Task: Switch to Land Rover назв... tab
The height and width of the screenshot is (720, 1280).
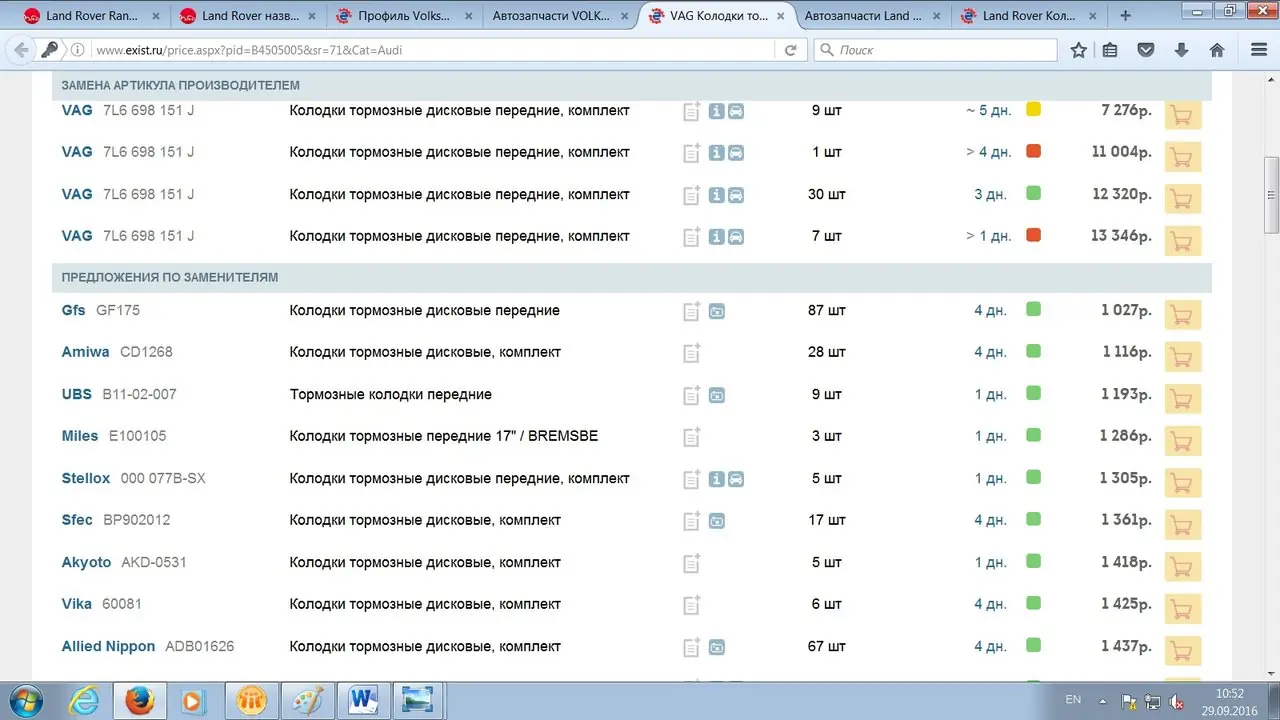Action: point(247,16)
